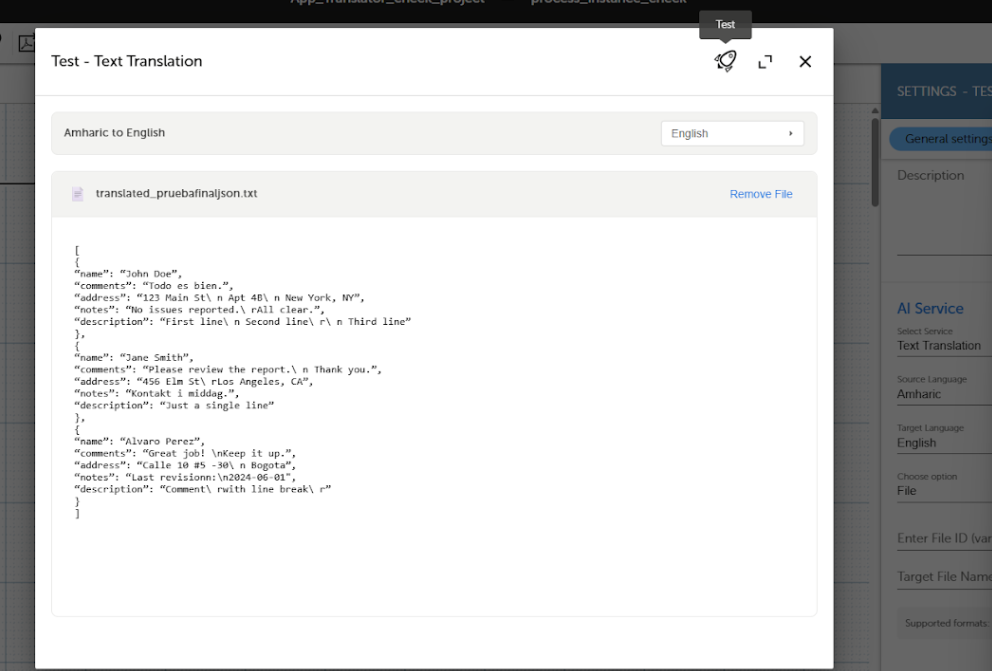The image size is (992, 671).
Task: Click the "name": "Jane Smith" line
Action: pyautogui.click(x=134, y=357)
